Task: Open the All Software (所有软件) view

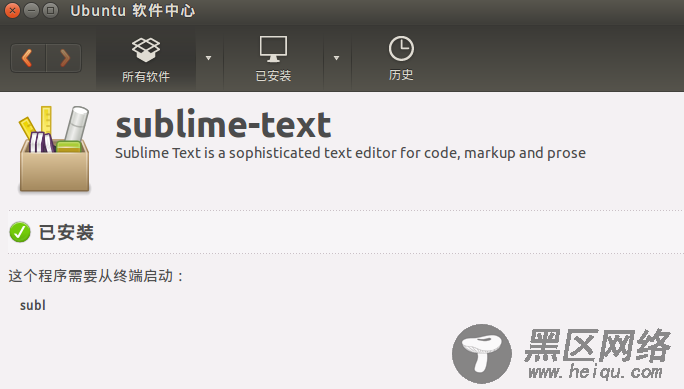Action: [146, 59]
